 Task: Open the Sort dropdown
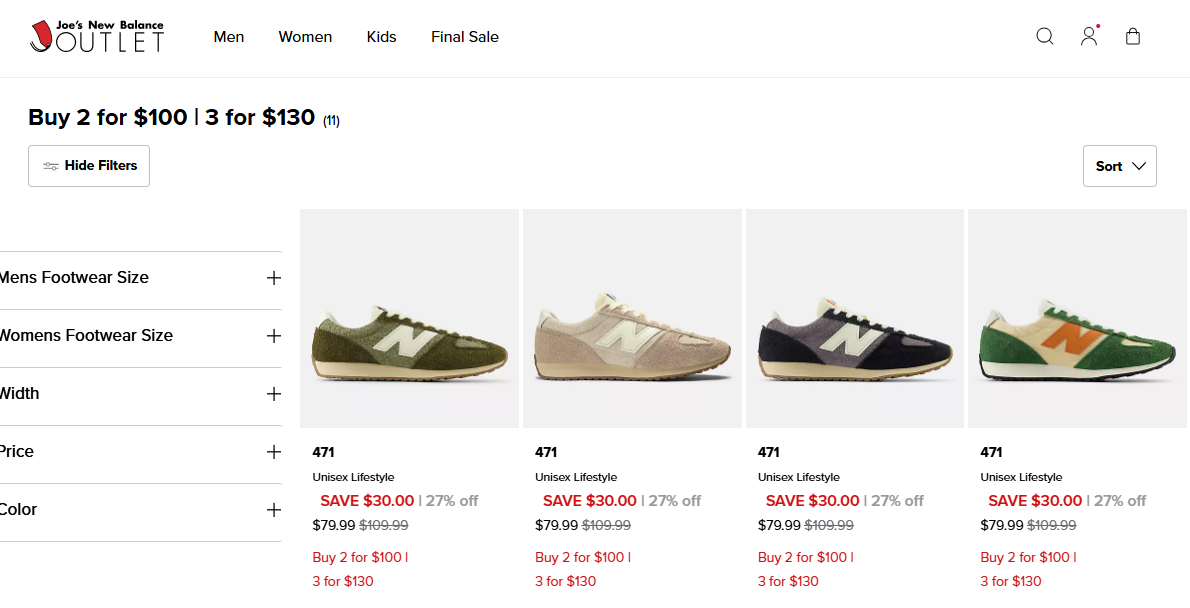click(x=1119, y=166)
